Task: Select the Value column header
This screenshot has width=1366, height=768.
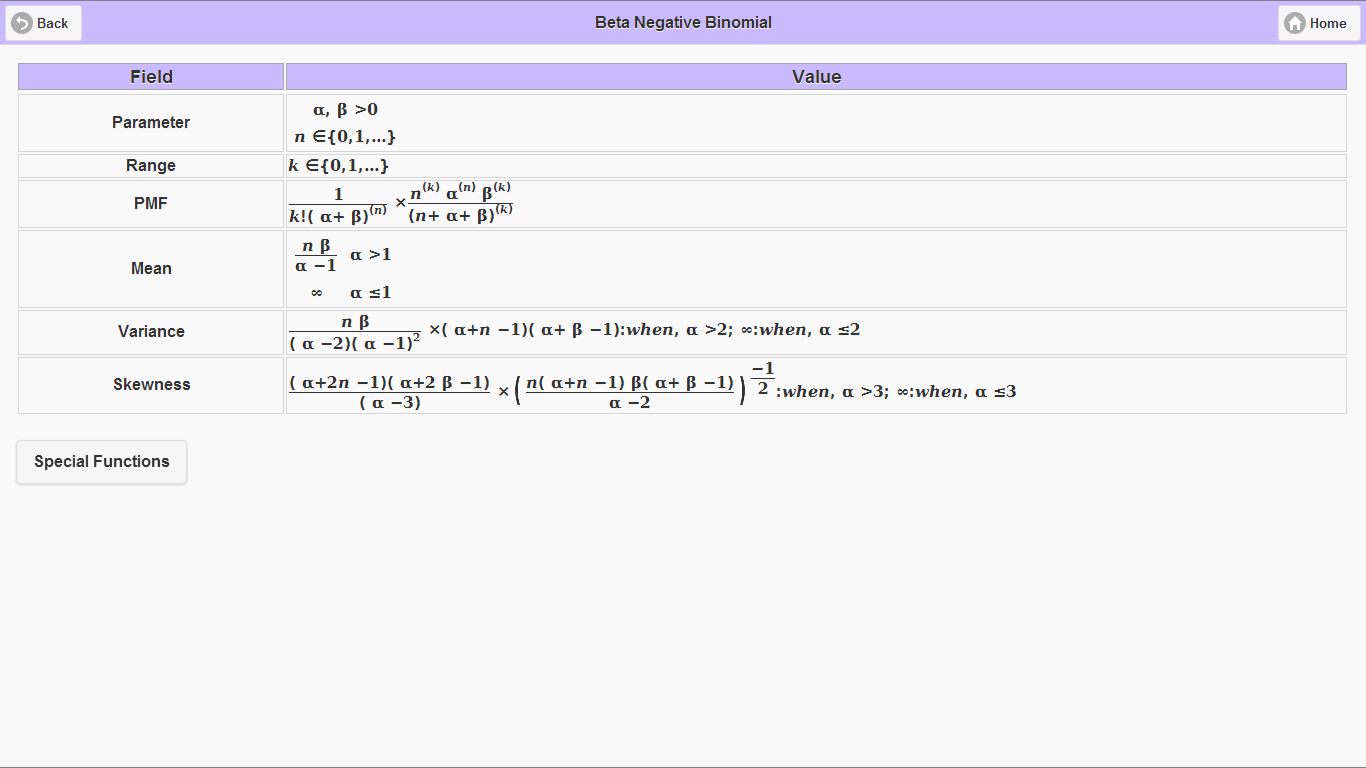Action: click(815, 76)
